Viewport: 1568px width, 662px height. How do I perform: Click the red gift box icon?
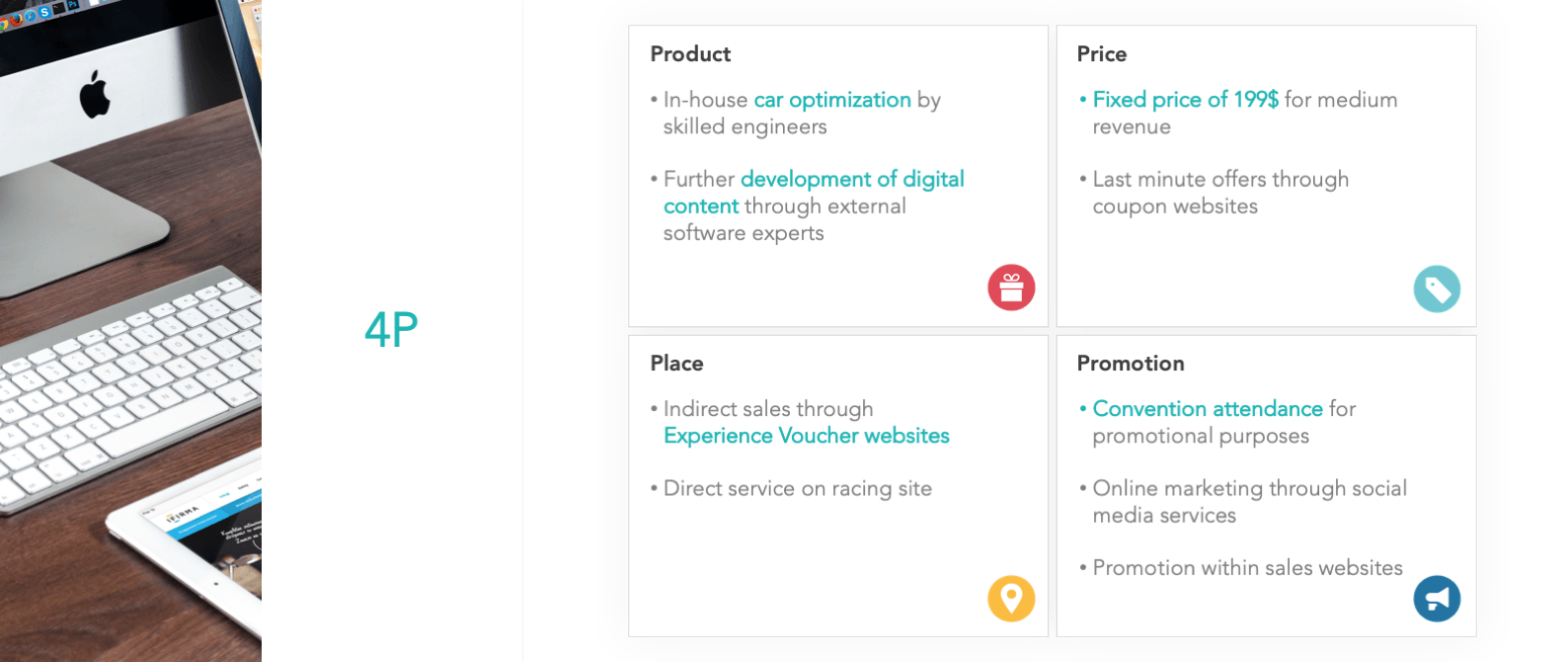pyautogui.click(x=1011, y=288)
